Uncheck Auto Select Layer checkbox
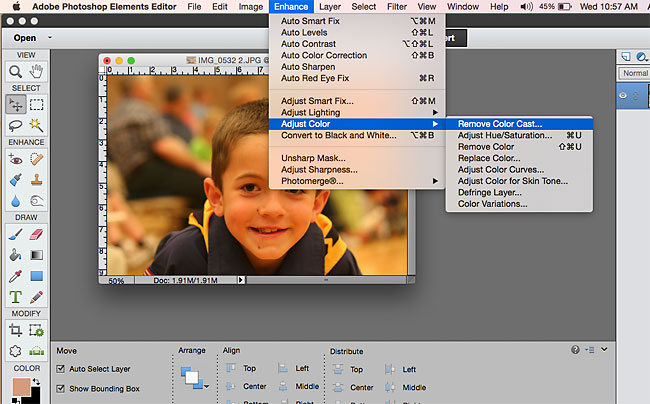650x404 pixels. (x=61, y=369)
